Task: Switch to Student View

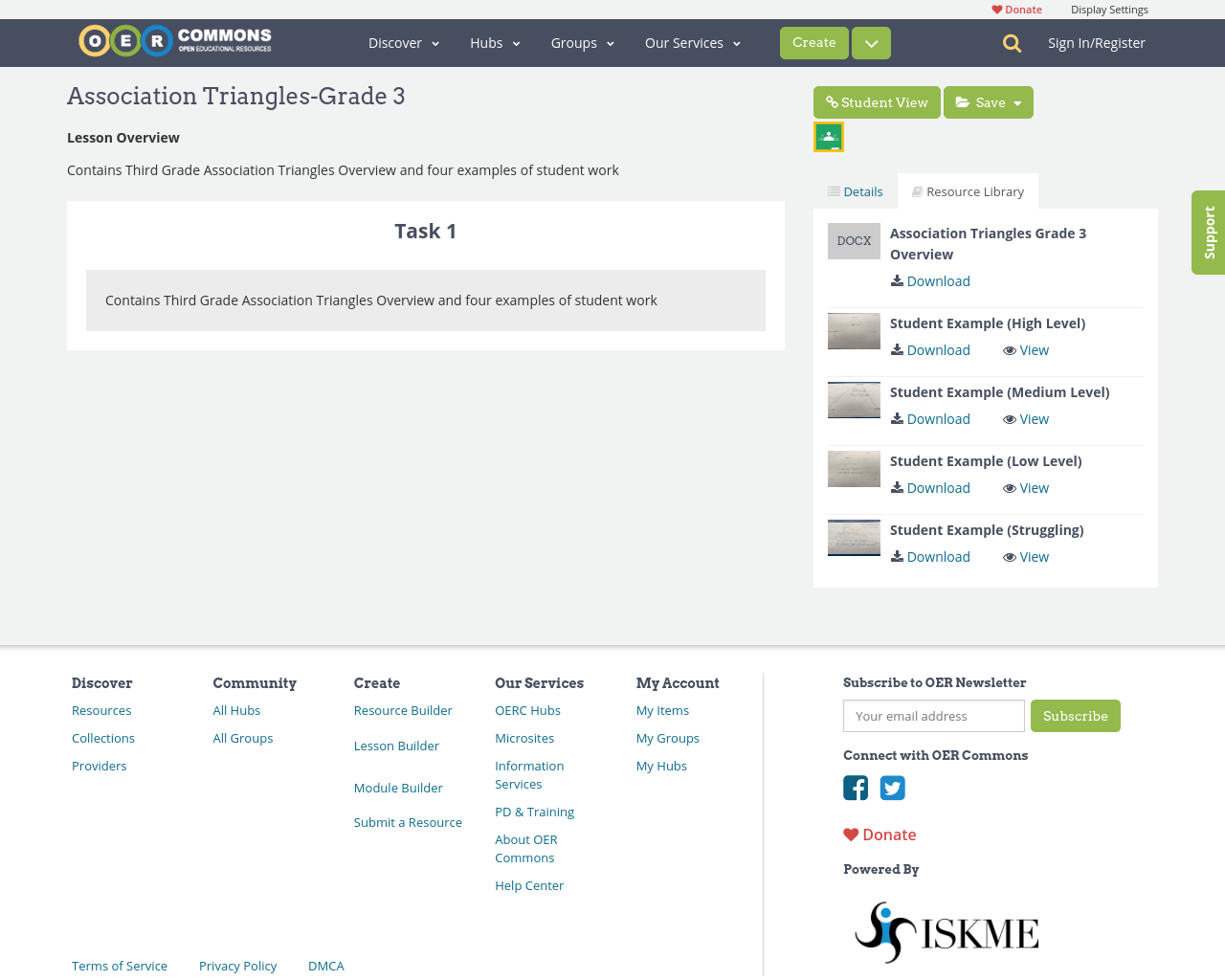Action: (x=877, y=101)
